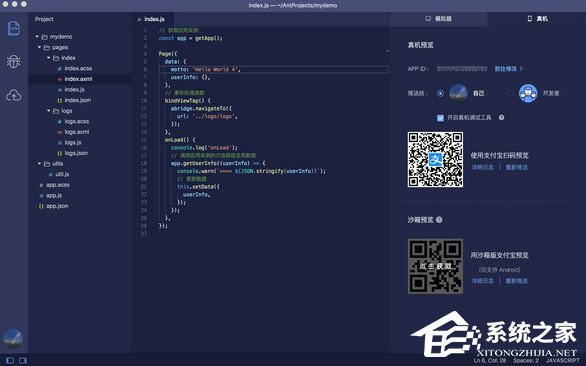Open app.json in the file tree
This screenshot has height=366, width=586.
(x=57, y=206)
